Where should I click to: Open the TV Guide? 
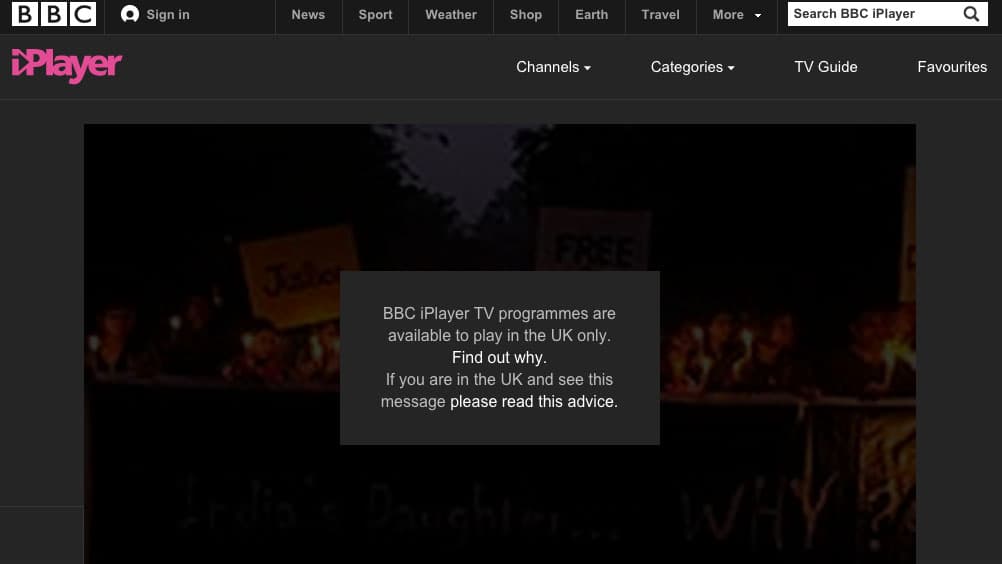coord(826,67)
